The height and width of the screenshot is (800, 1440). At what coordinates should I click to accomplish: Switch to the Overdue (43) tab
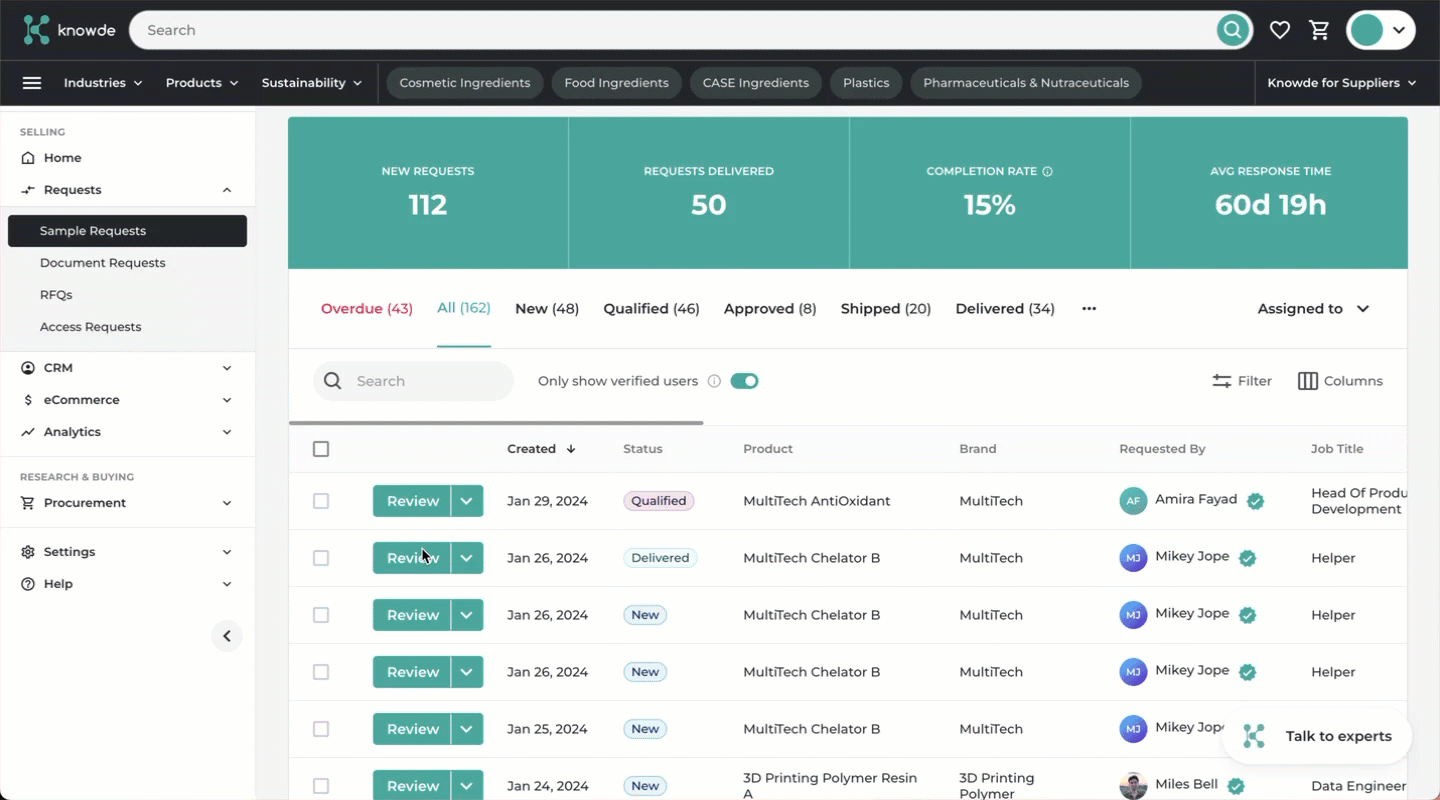tap(367, 309)
